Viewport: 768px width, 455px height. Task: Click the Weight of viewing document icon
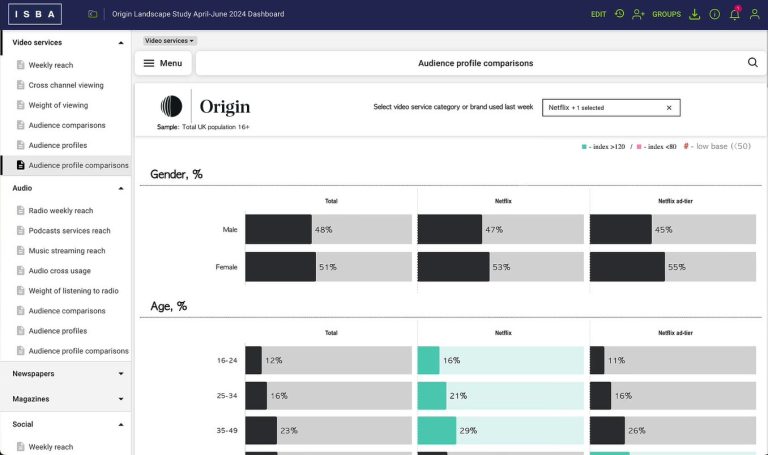(21, 105)
